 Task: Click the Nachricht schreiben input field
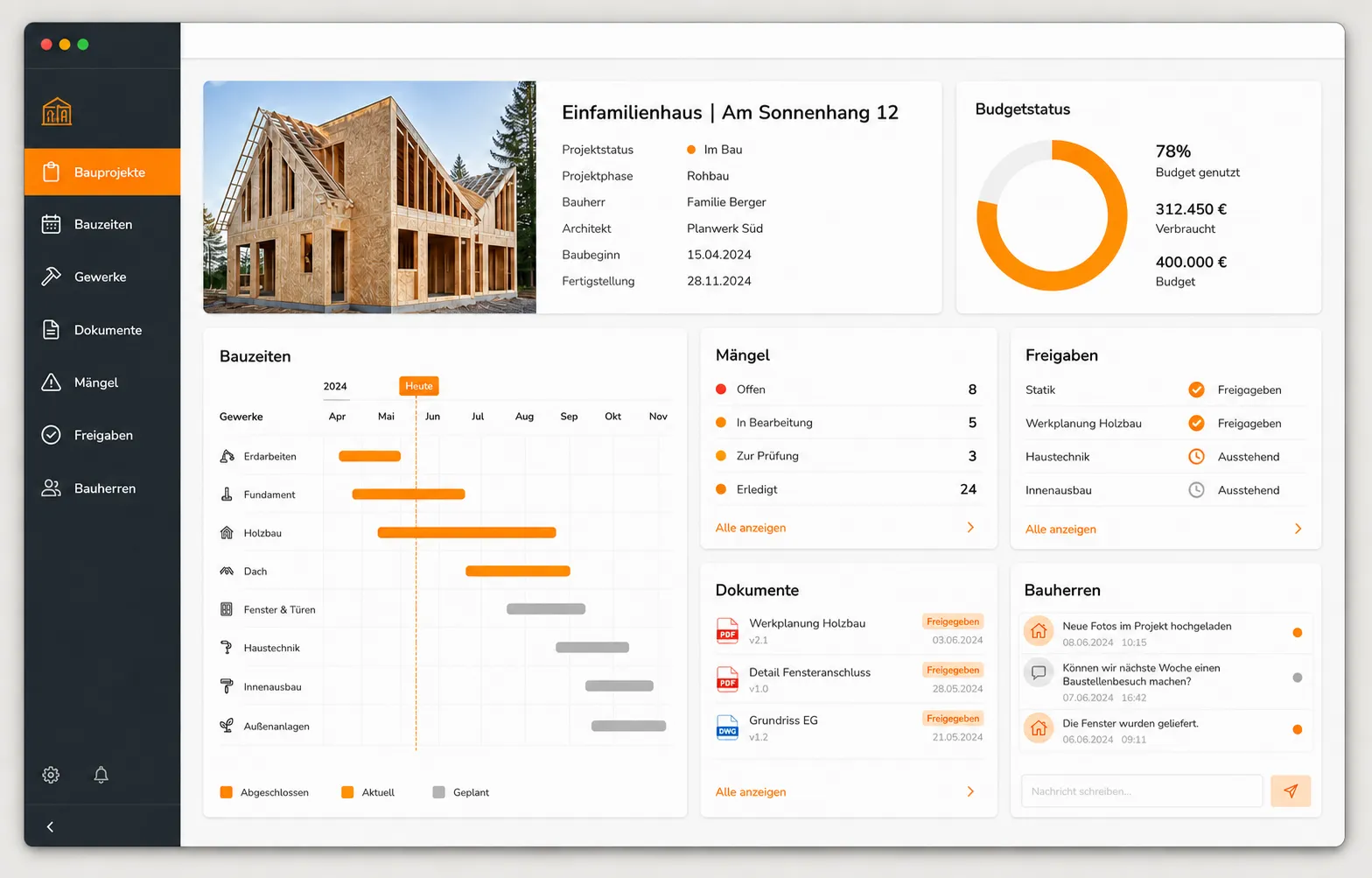click(1142, 791)
